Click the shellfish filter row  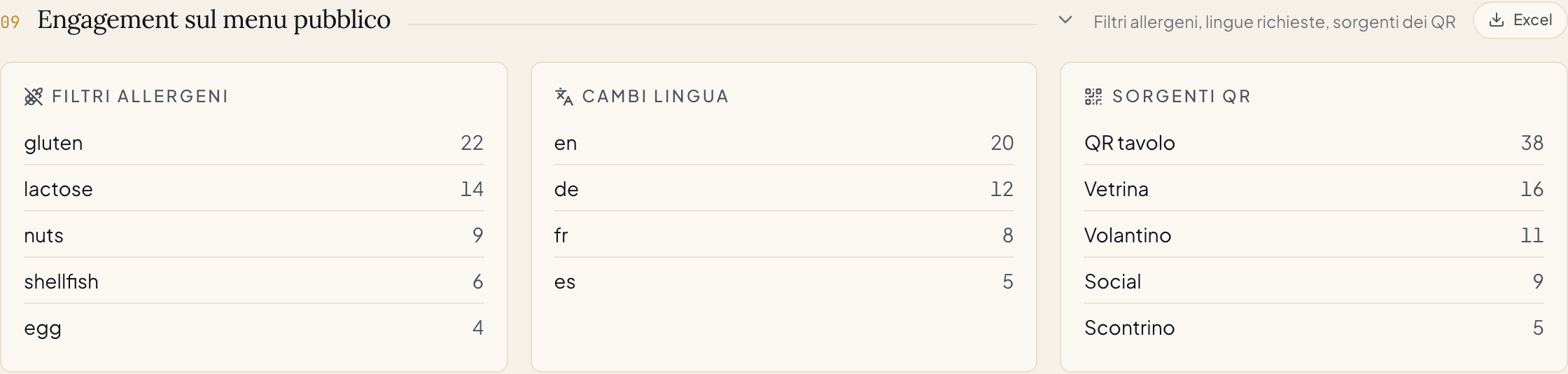pyautogui.click(x=254, y=282)
